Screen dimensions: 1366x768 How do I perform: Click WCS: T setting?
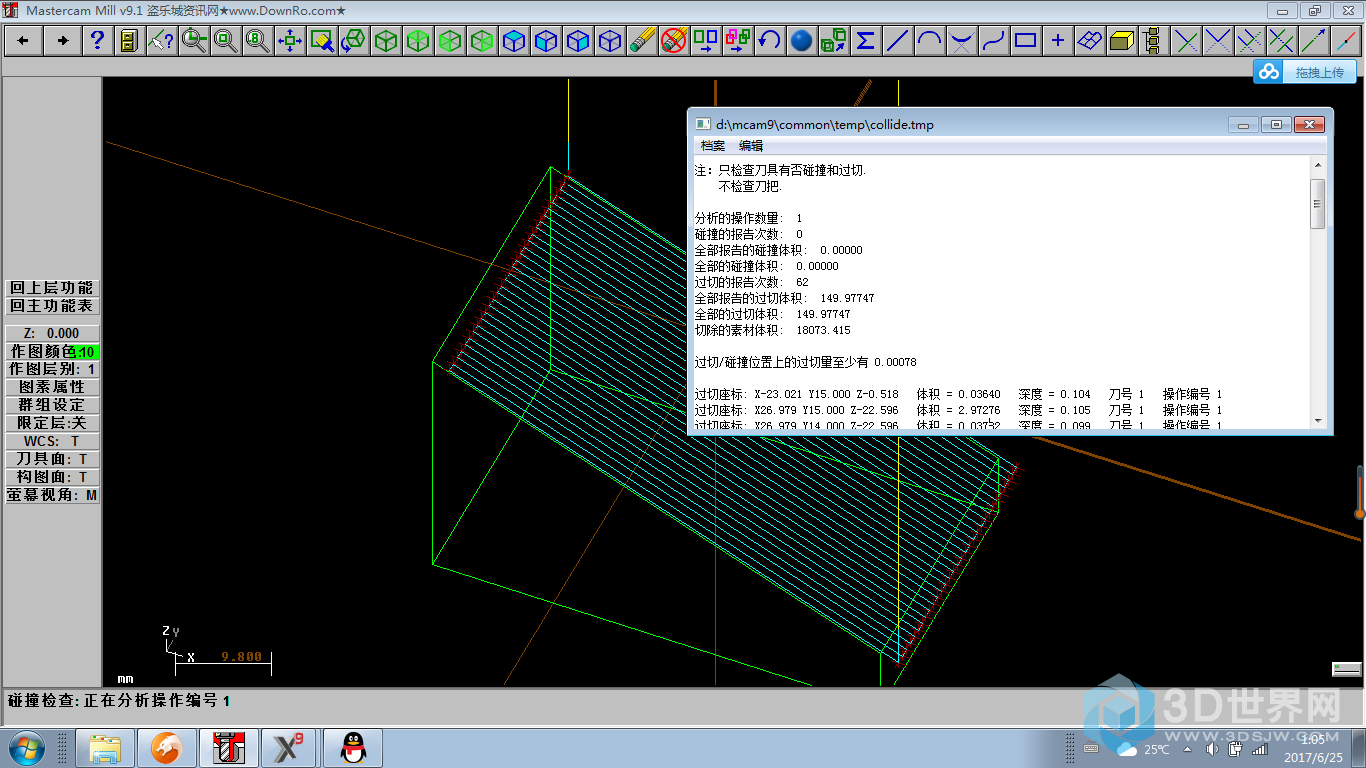point(52,441)
